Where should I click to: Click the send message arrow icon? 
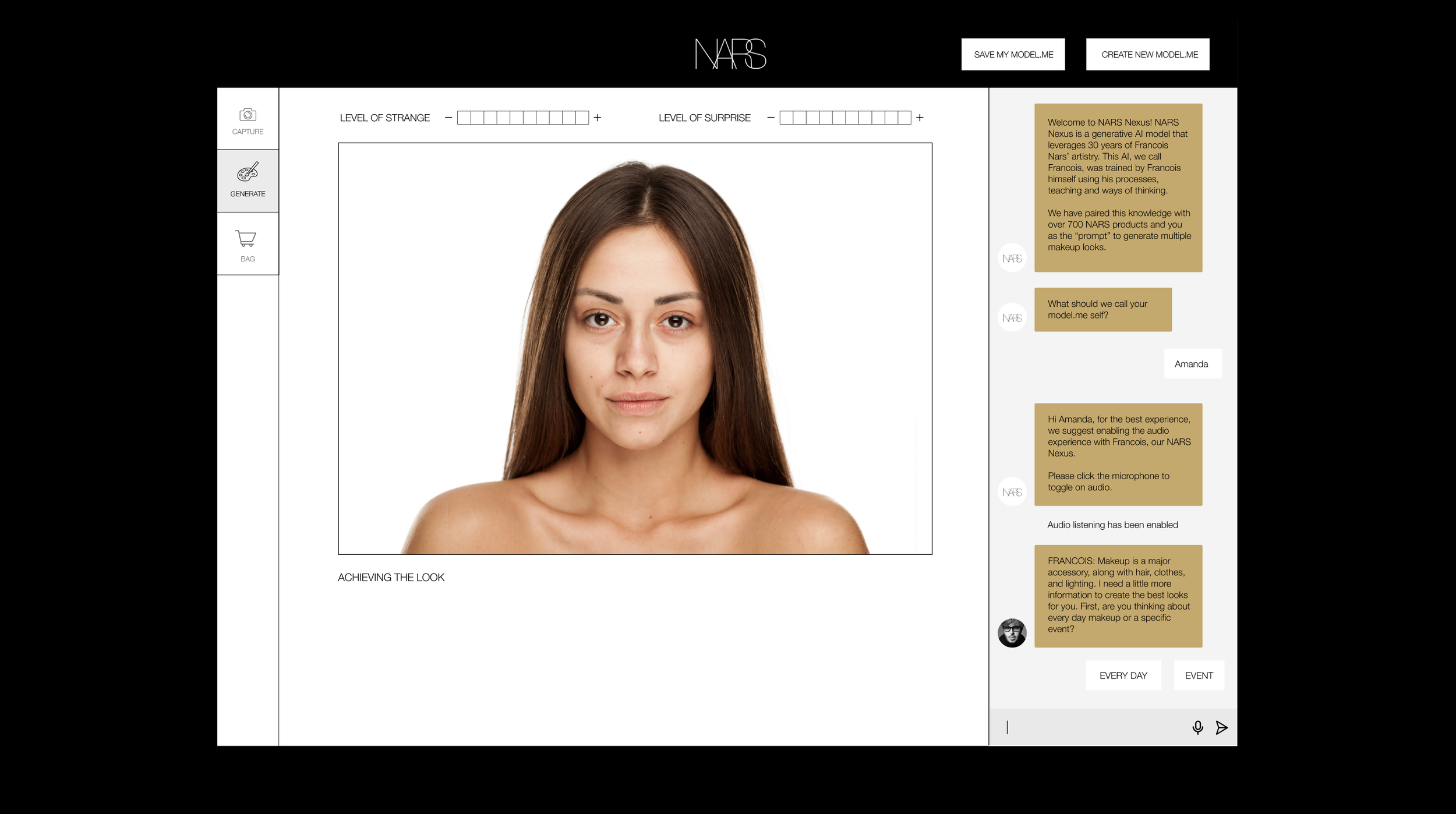coord(1222,727)
